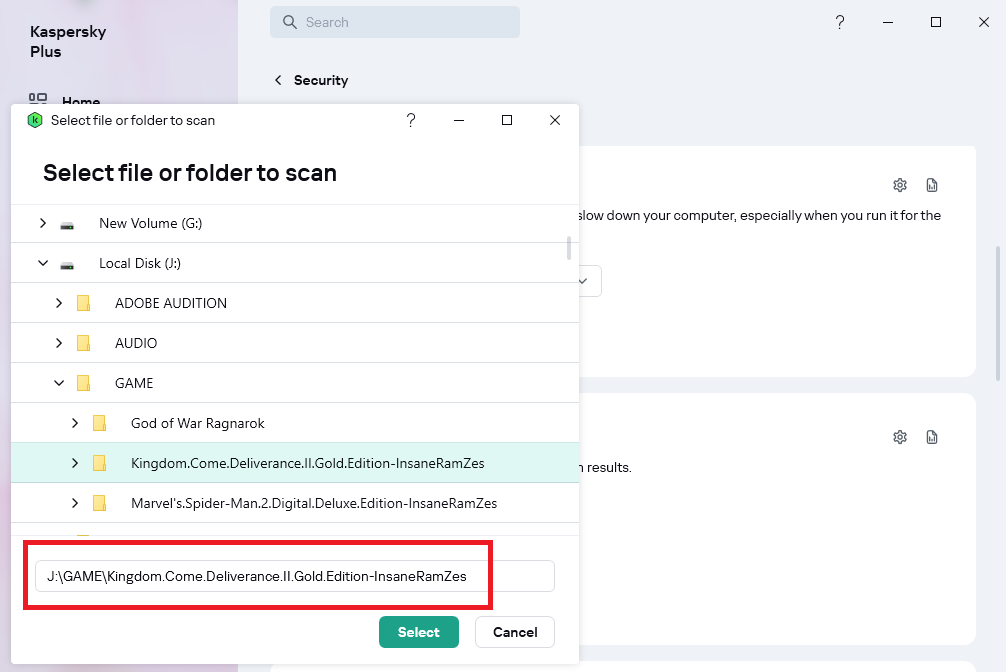Click the magnifier icon in Search box

pyautogui.click(x=290, y=22)
